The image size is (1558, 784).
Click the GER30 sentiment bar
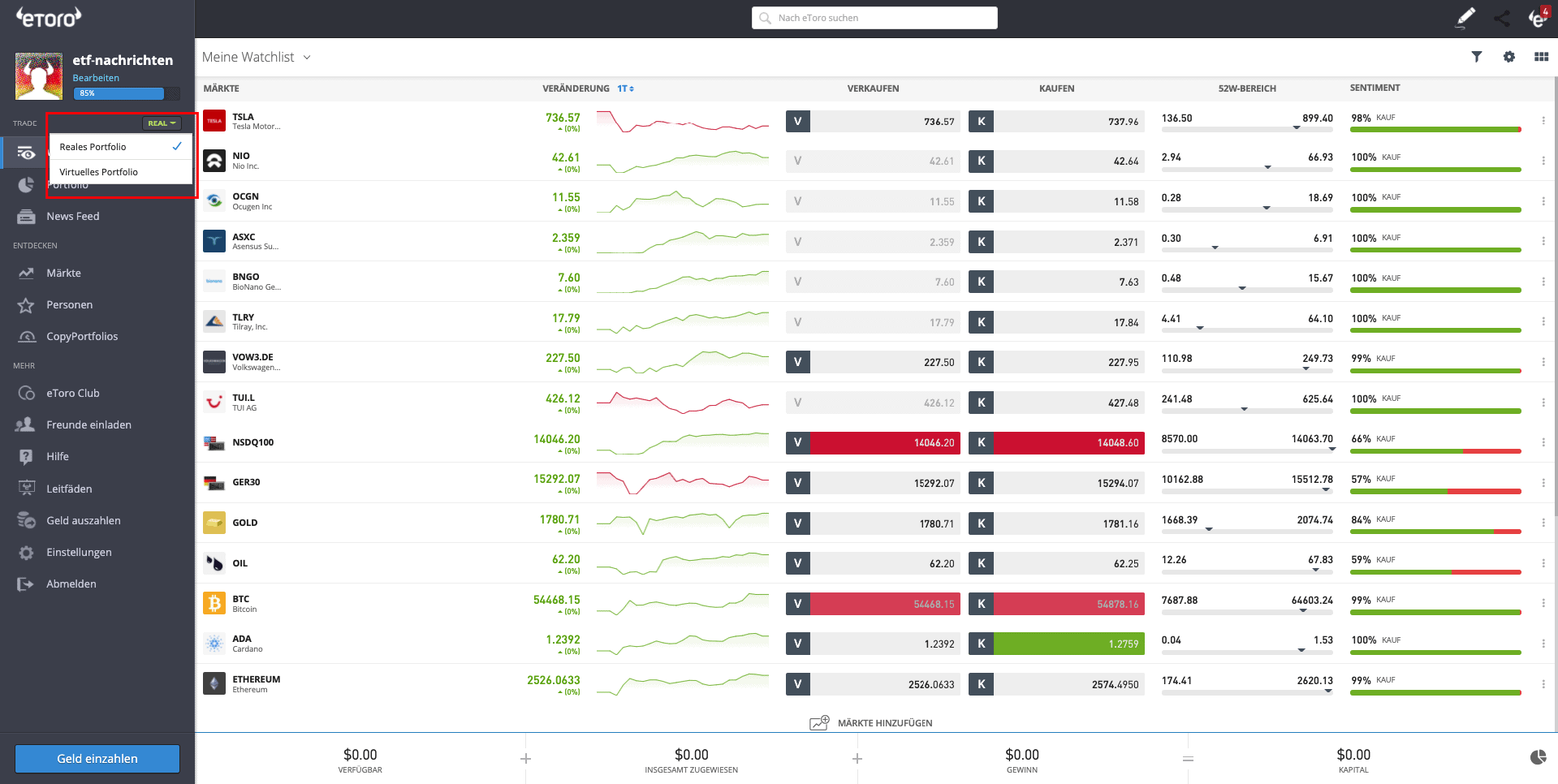[1435, 491]
